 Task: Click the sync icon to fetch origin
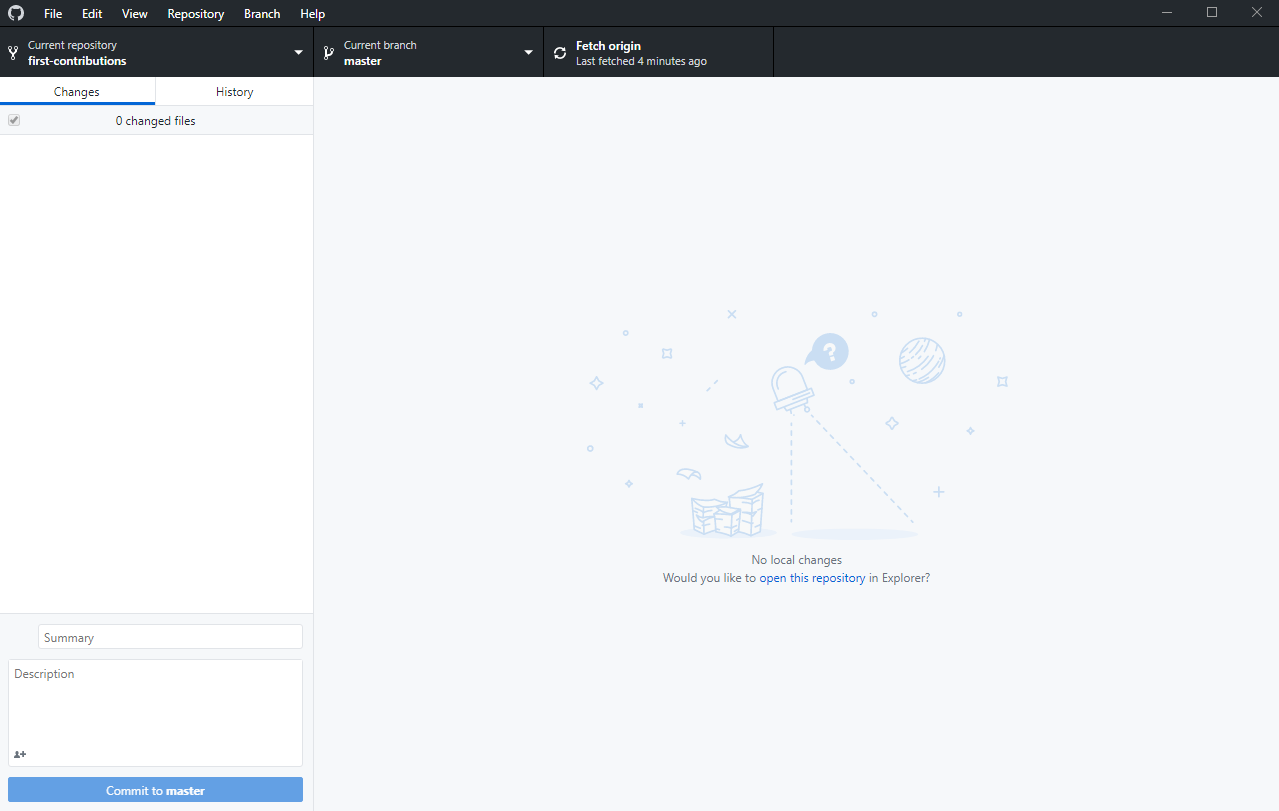559,51
